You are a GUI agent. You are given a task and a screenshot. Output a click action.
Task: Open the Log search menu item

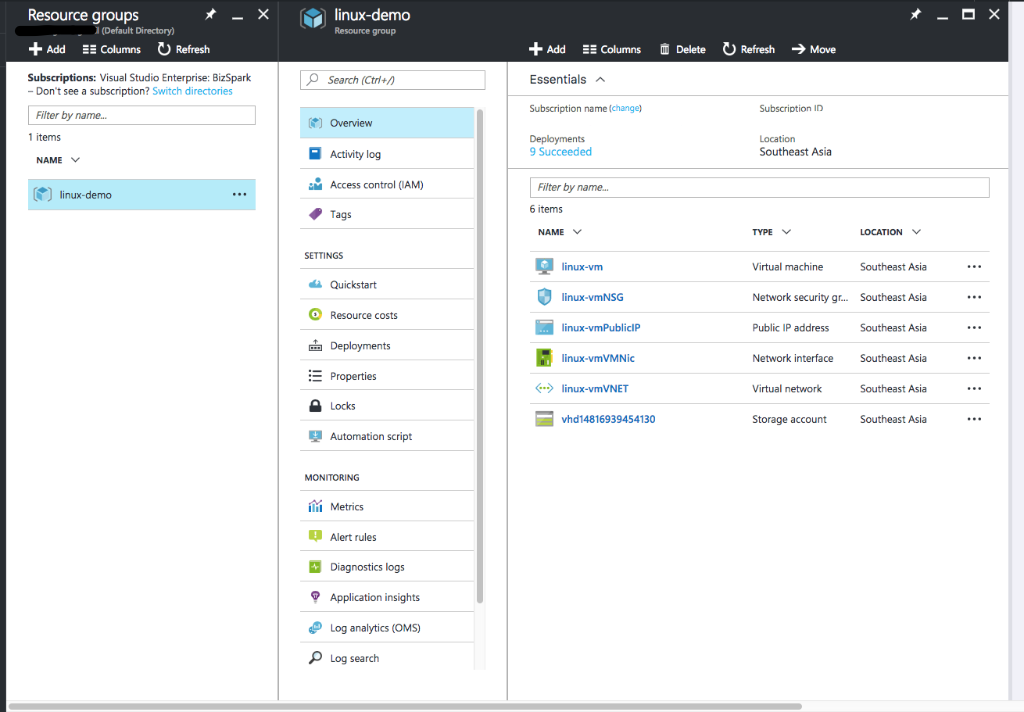[387, 658]
